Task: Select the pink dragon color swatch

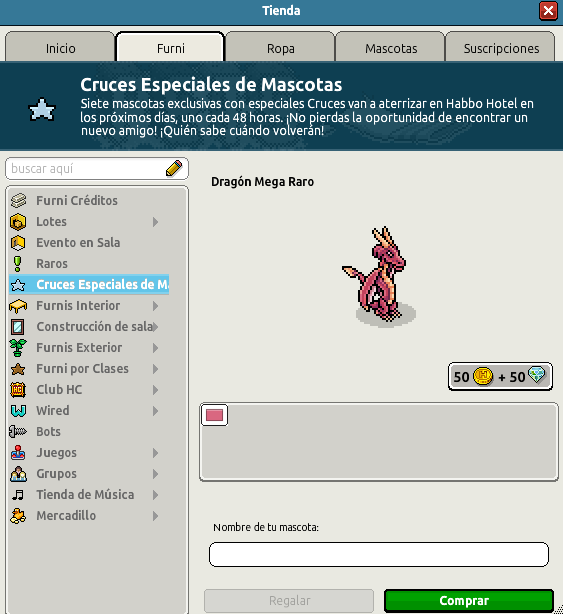Action: (214, 415)
